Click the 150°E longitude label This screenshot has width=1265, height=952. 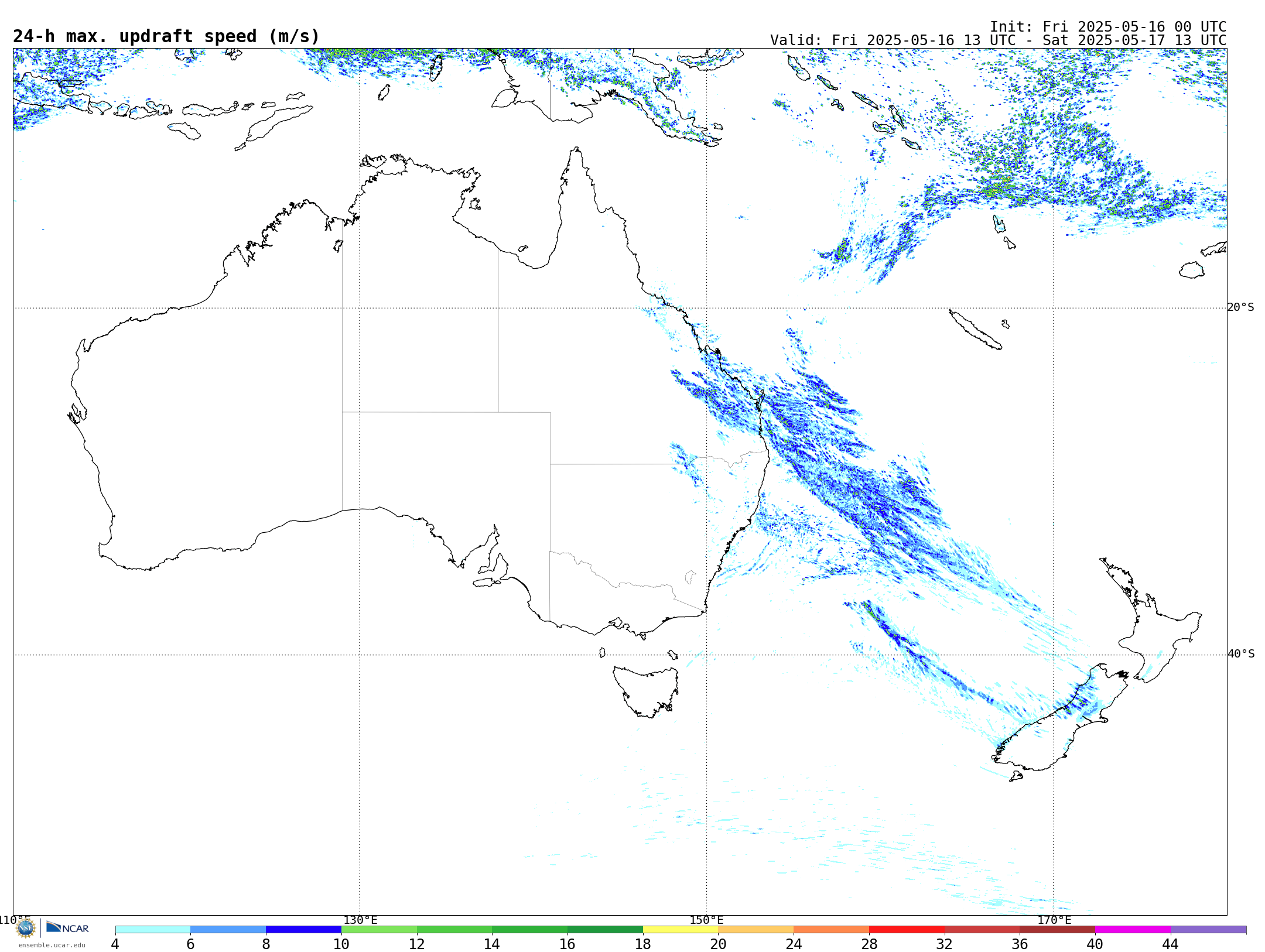706,920
